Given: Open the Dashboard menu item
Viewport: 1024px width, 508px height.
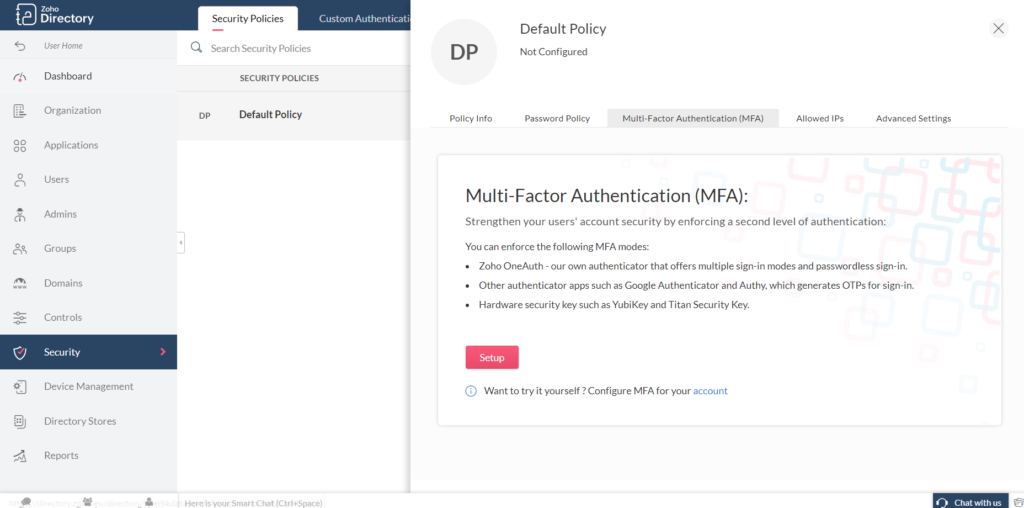Looking at the screenshot, I should click(x=88, y=76).
